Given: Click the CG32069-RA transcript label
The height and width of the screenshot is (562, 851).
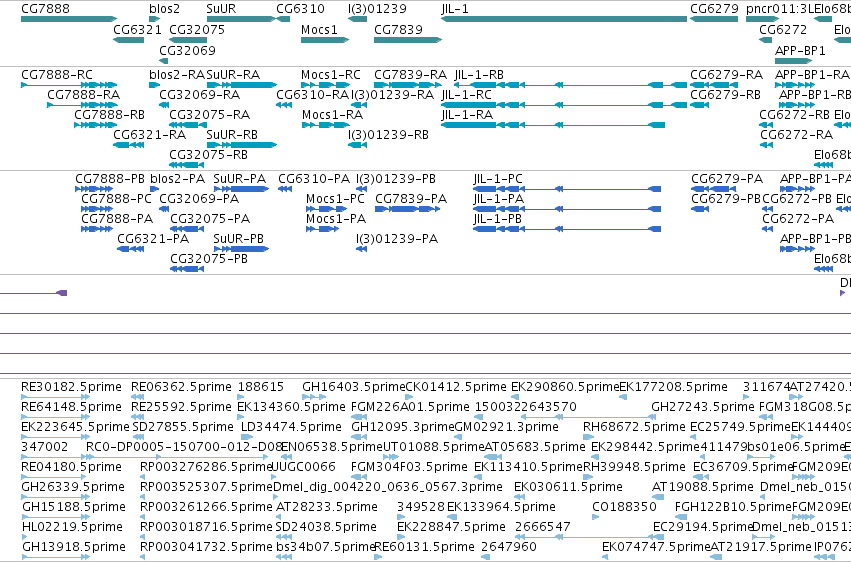Looking at the screenshot, I should (x=200, y=94).
